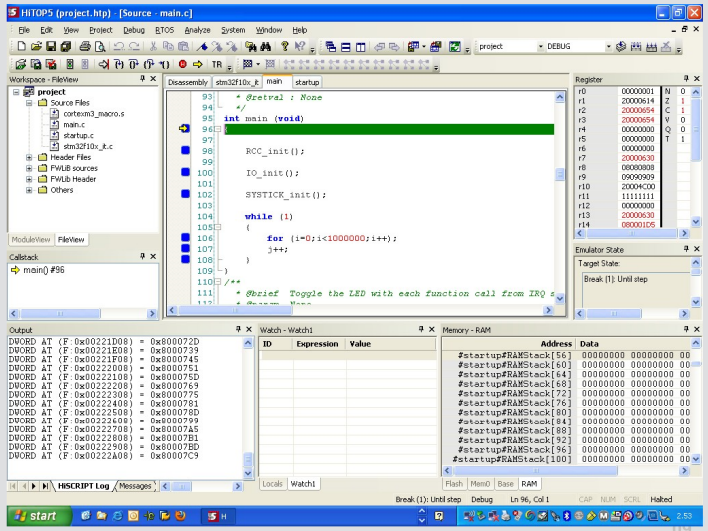Collapse the project tree root node
Viewport: 708px width, 531px height.
coord(16,92)
